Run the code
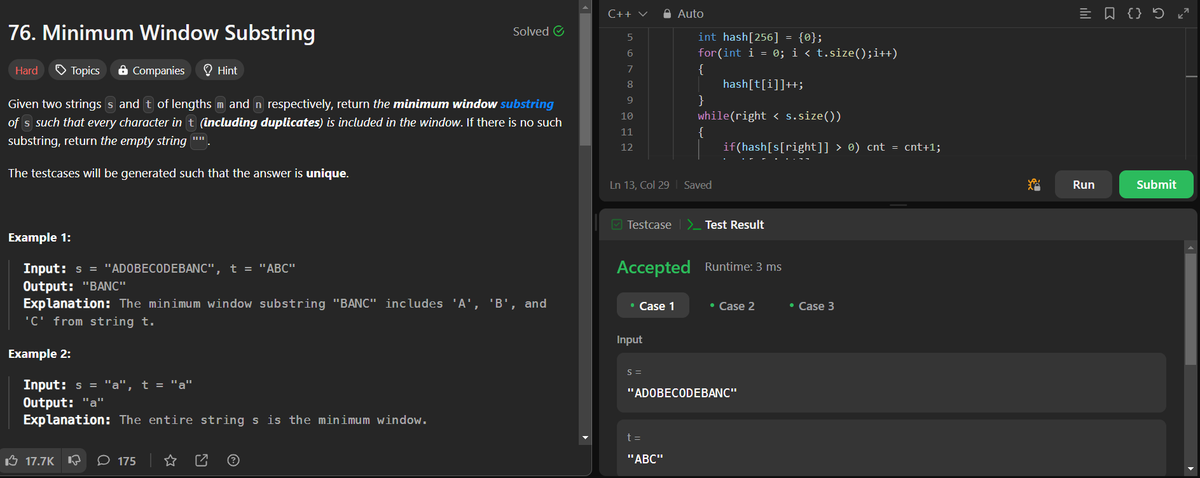Image resolution: width=1200 pixels, height=478 pixels. pyautogui.click(x=1083, y=185)
